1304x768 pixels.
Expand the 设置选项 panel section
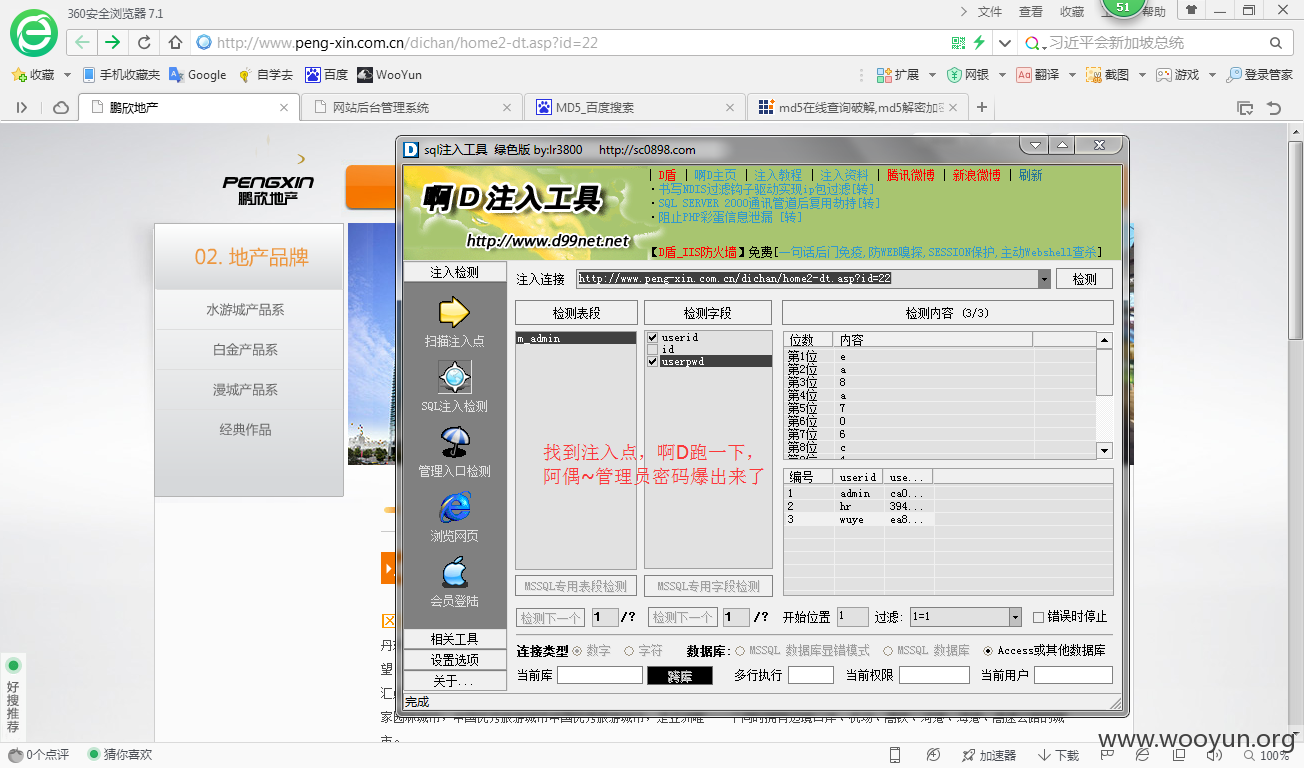tap(454, 660)
